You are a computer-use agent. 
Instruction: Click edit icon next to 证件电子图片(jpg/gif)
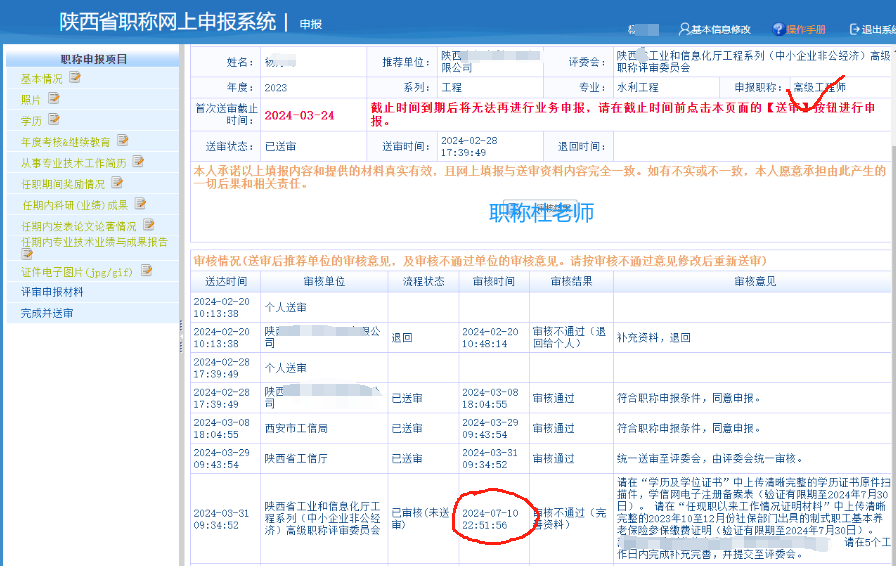tap(146, 270)
